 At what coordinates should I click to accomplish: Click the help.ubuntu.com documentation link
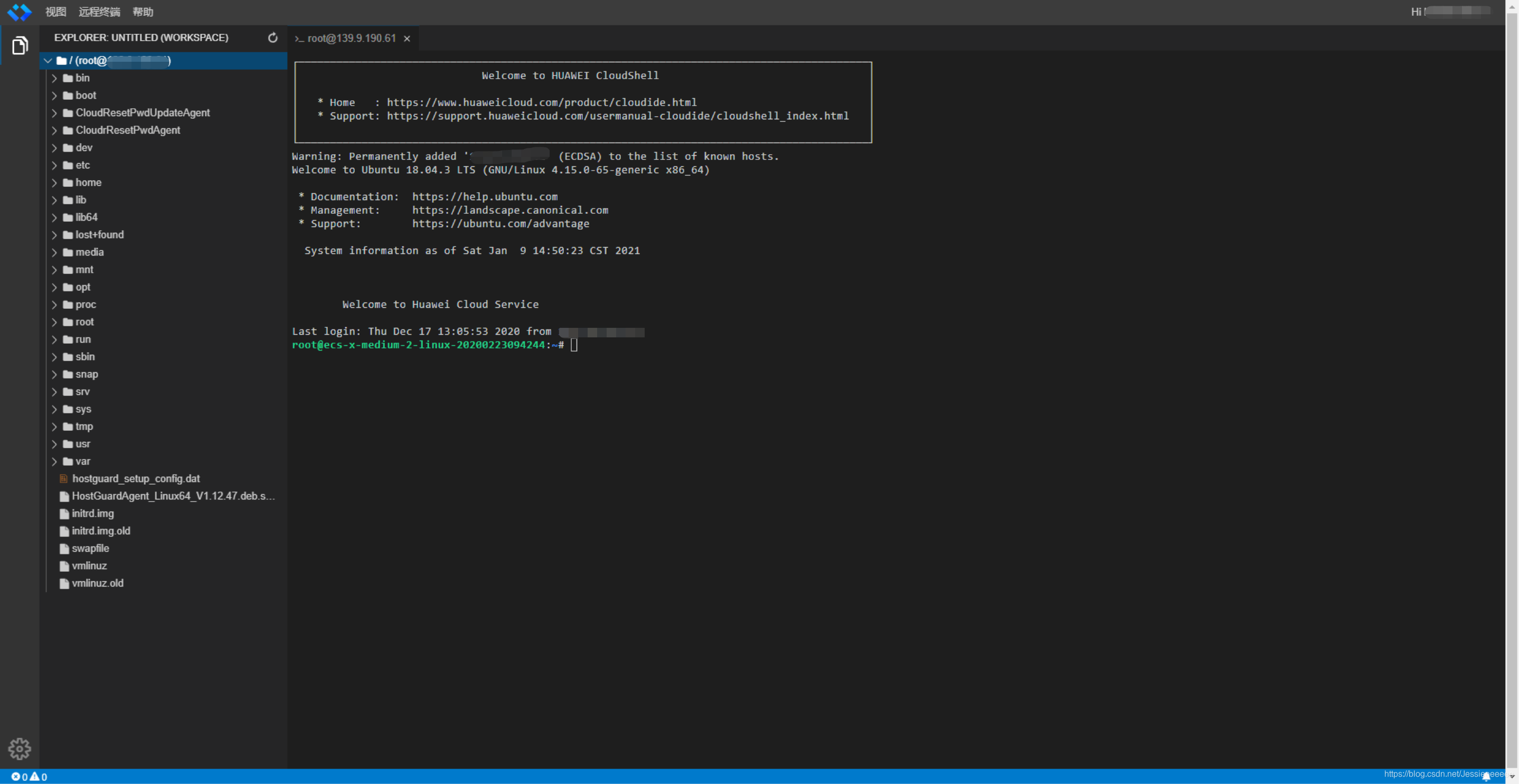[485, 197]
